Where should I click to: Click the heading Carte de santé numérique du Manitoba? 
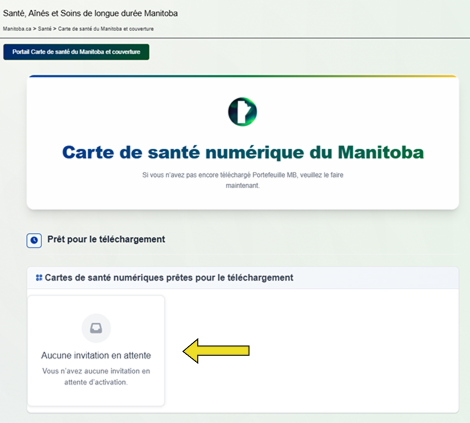click(x=243, y=152)
